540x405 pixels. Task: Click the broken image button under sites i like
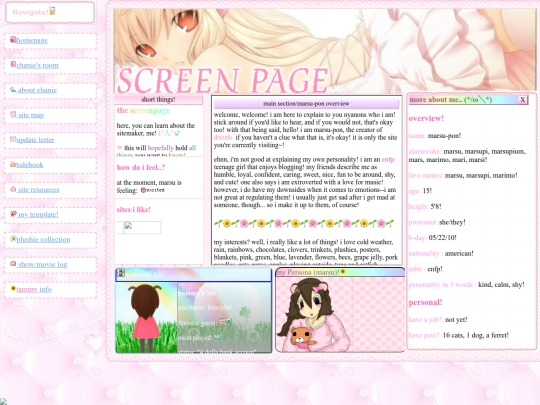142,227
